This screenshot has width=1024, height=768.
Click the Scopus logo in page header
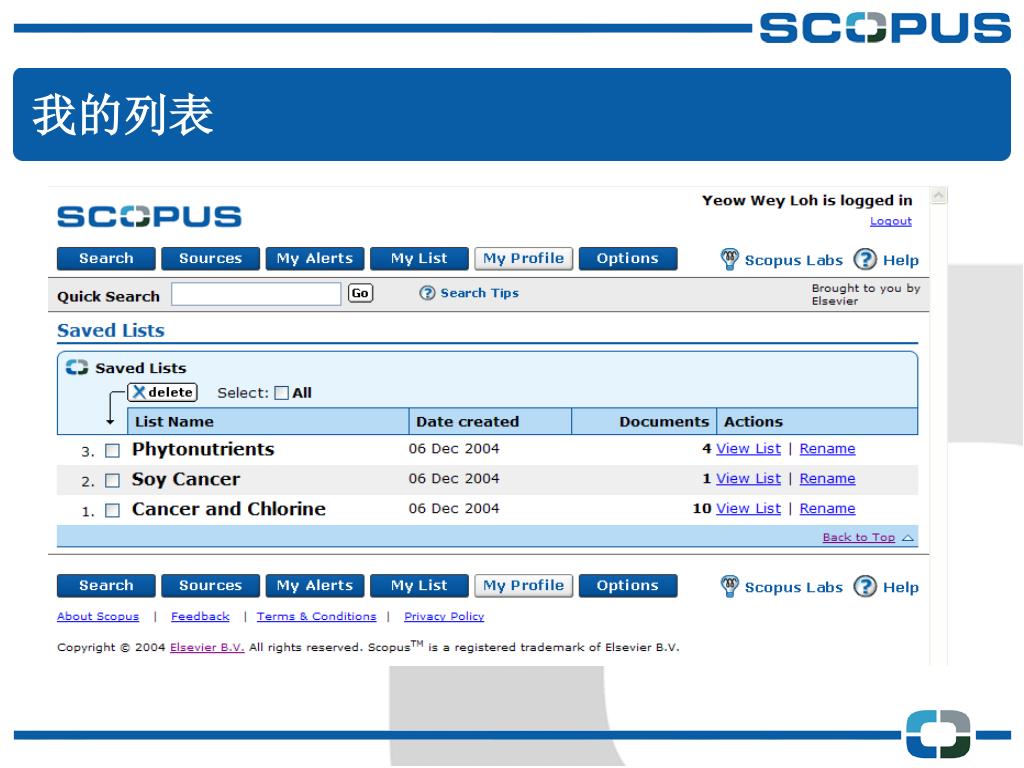point(150,216)
